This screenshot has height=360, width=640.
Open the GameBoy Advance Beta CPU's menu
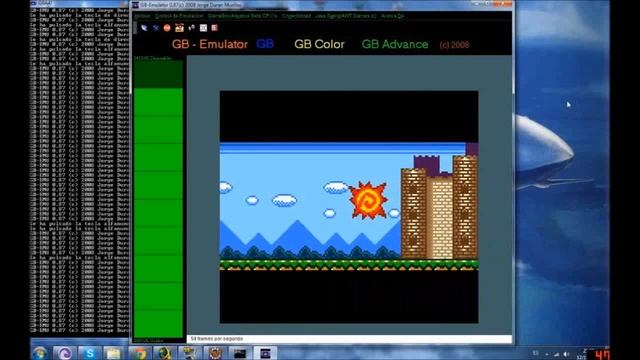(242, 16)
